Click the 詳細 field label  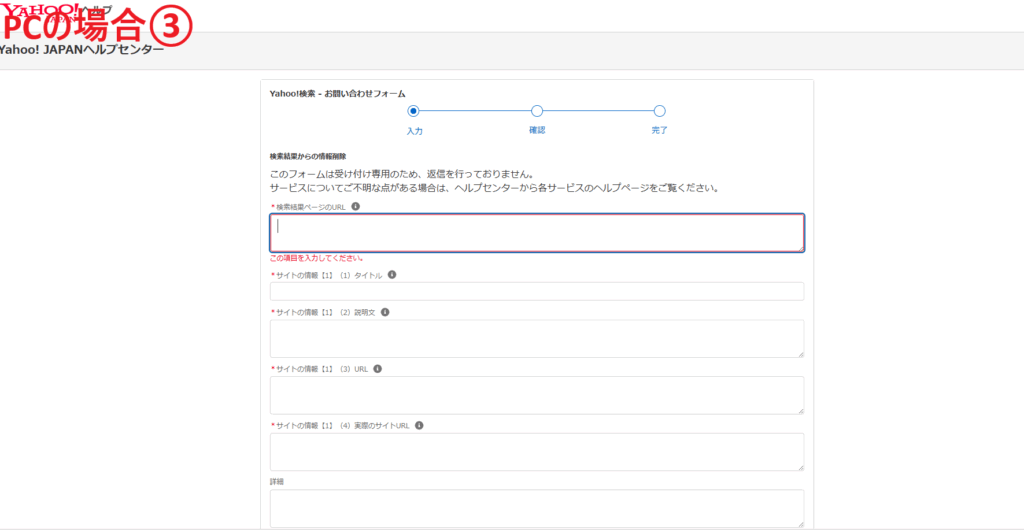click(x=277, y=482)
